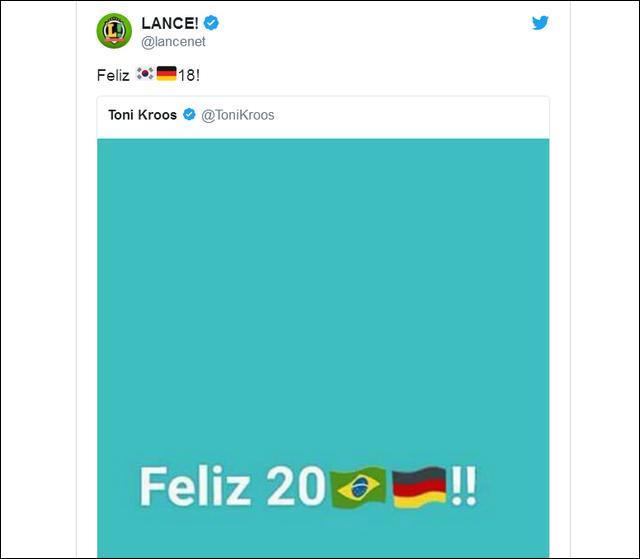Click the double exclamation marks in image

pos(464,486)
